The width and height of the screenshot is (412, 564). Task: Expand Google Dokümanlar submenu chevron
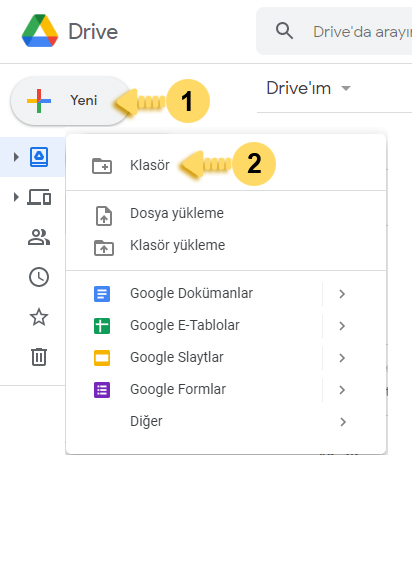coord(342,294)
